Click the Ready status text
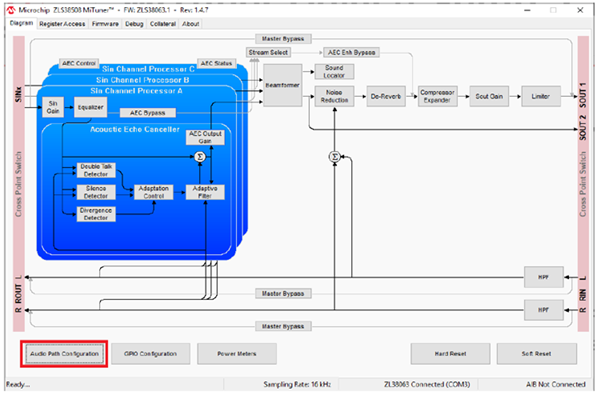 (18, 384)
